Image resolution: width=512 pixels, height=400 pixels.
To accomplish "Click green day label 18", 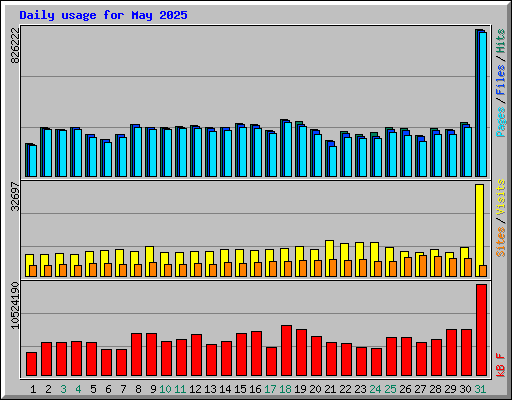I will (285, 389).
